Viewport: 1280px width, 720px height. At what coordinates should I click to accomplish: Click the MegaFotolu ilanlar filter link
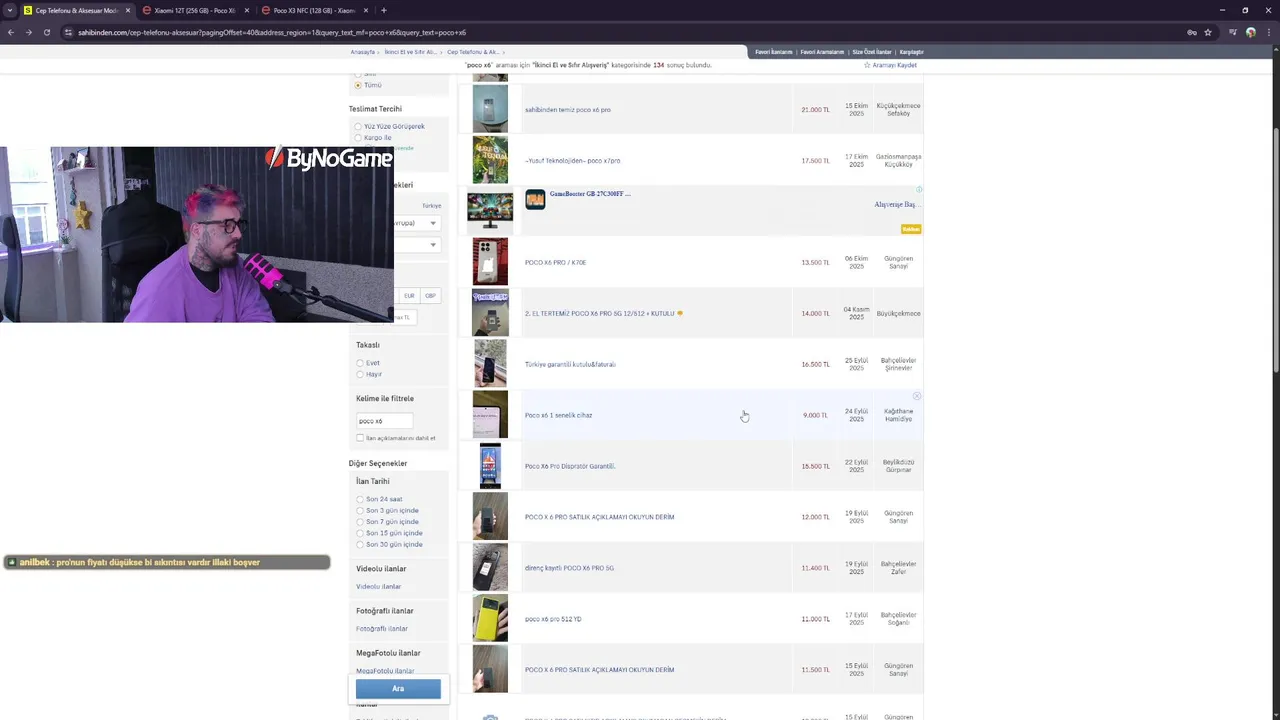click(385, 671)
